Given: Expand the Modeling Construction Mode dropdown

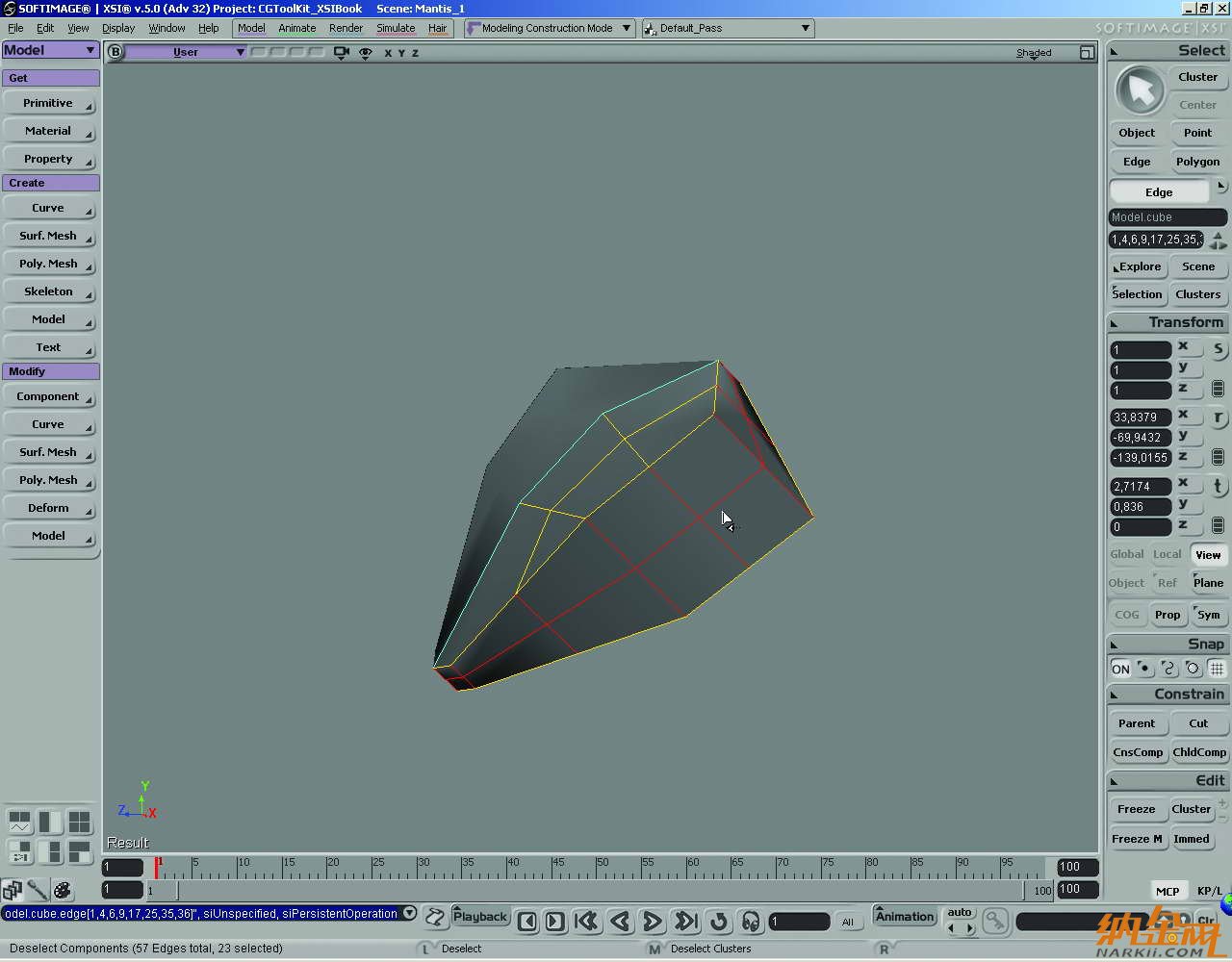Looking at the screenshot, I should tap(627, 28).
